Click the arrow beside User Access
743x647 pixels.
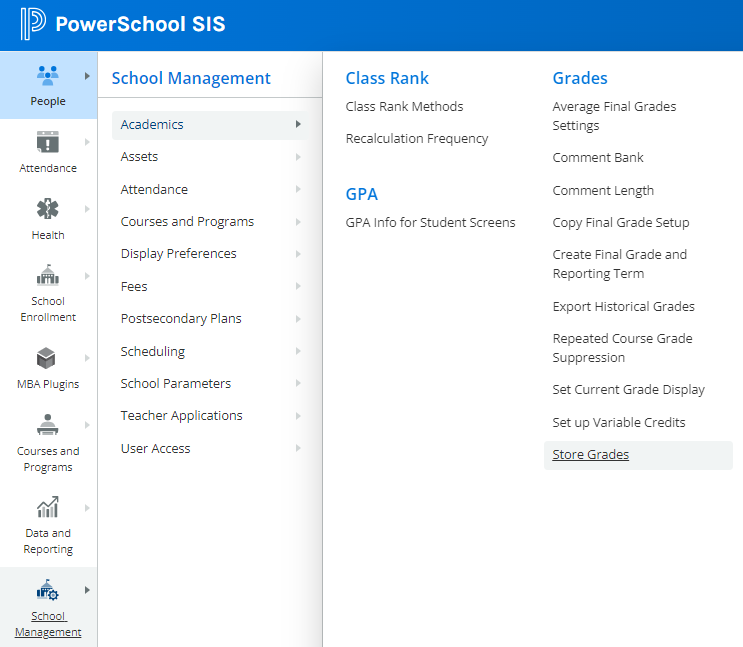298,448
